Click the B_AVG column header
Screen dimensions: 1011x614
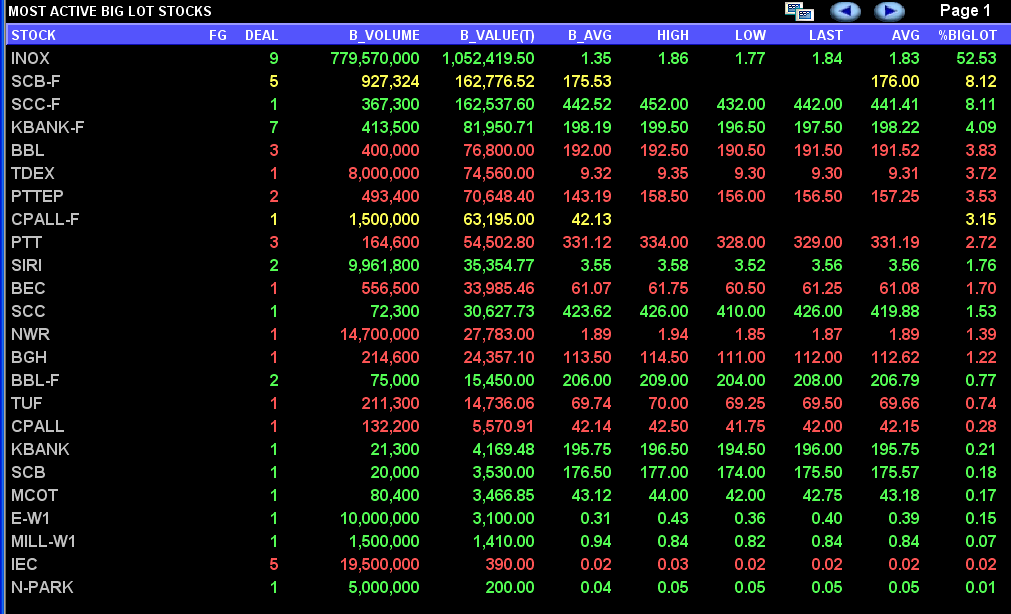pos(589,35)
